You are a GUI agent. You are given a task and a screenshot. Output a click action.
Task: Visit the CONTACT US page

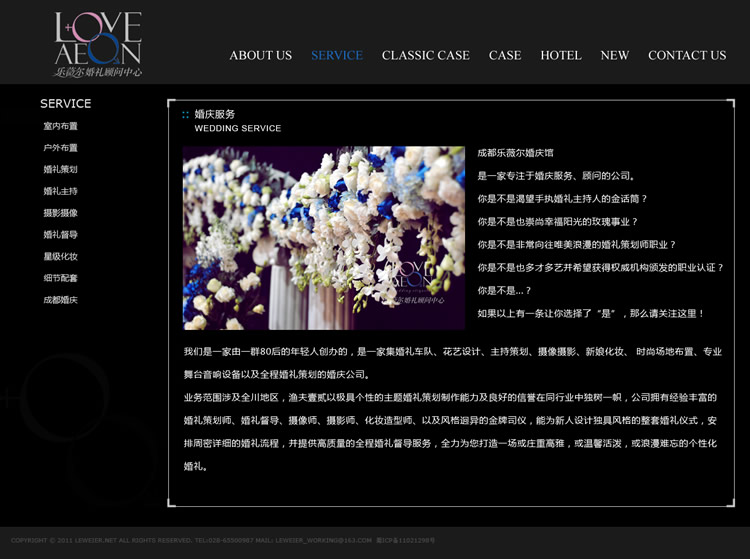coord(687,55)
